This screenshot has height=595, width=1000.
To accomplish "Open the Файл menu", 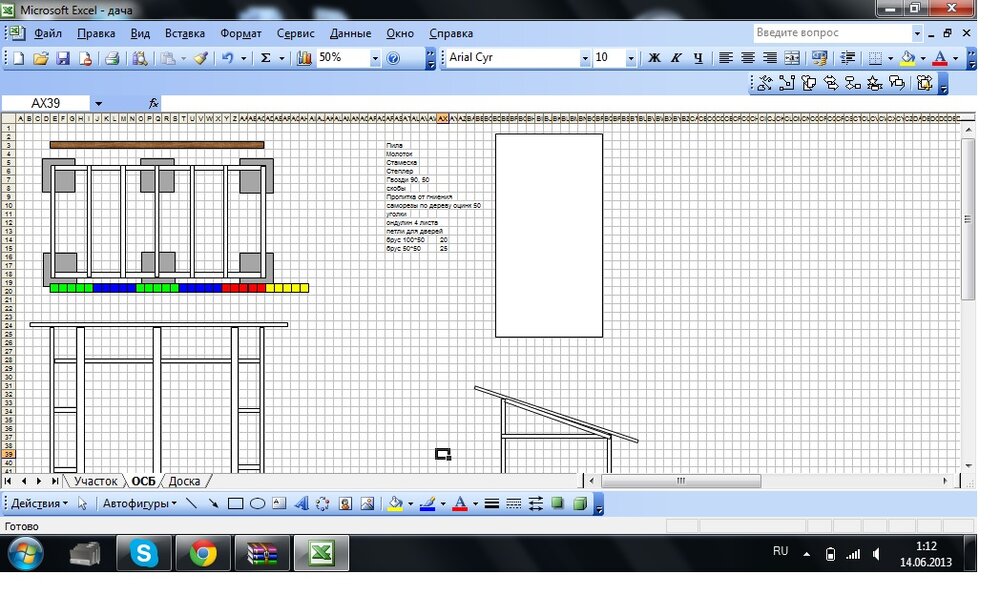I will 48,33.
